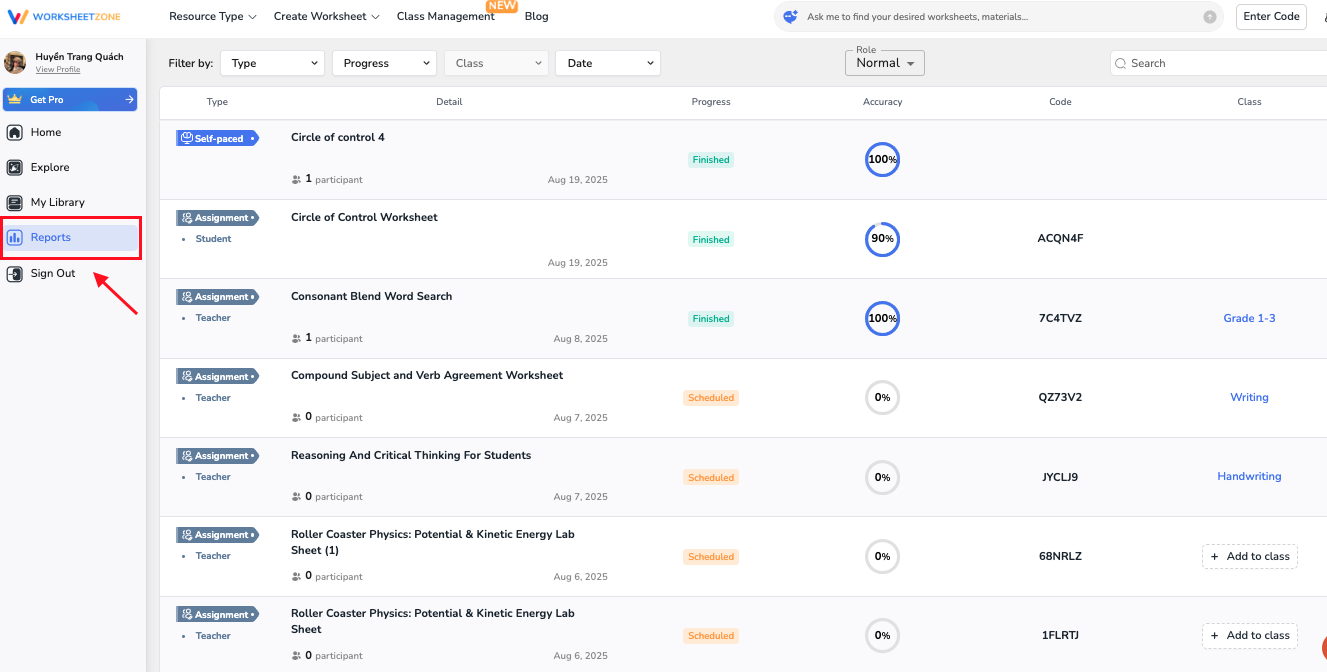The image size is (1327, 672).
Task: Click the Self-paced badge on Circle of control 4
Action: 217,138
